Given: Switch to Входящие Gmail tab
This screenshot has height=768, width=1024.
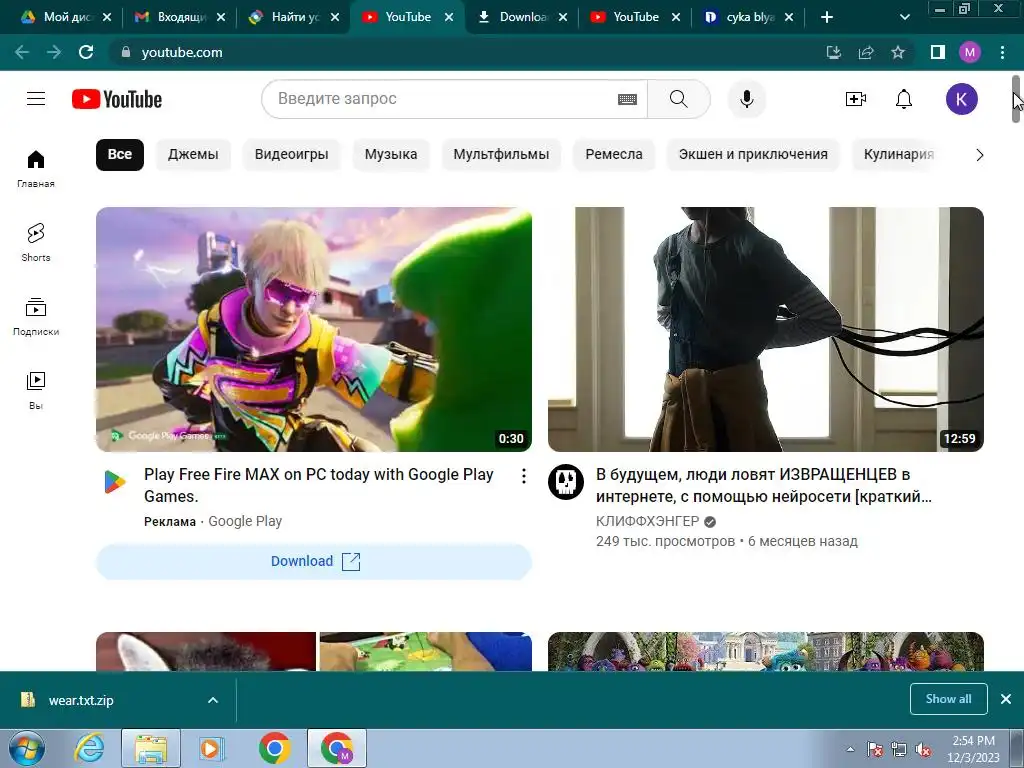Looking at the screenshot, I should (180, 17).
